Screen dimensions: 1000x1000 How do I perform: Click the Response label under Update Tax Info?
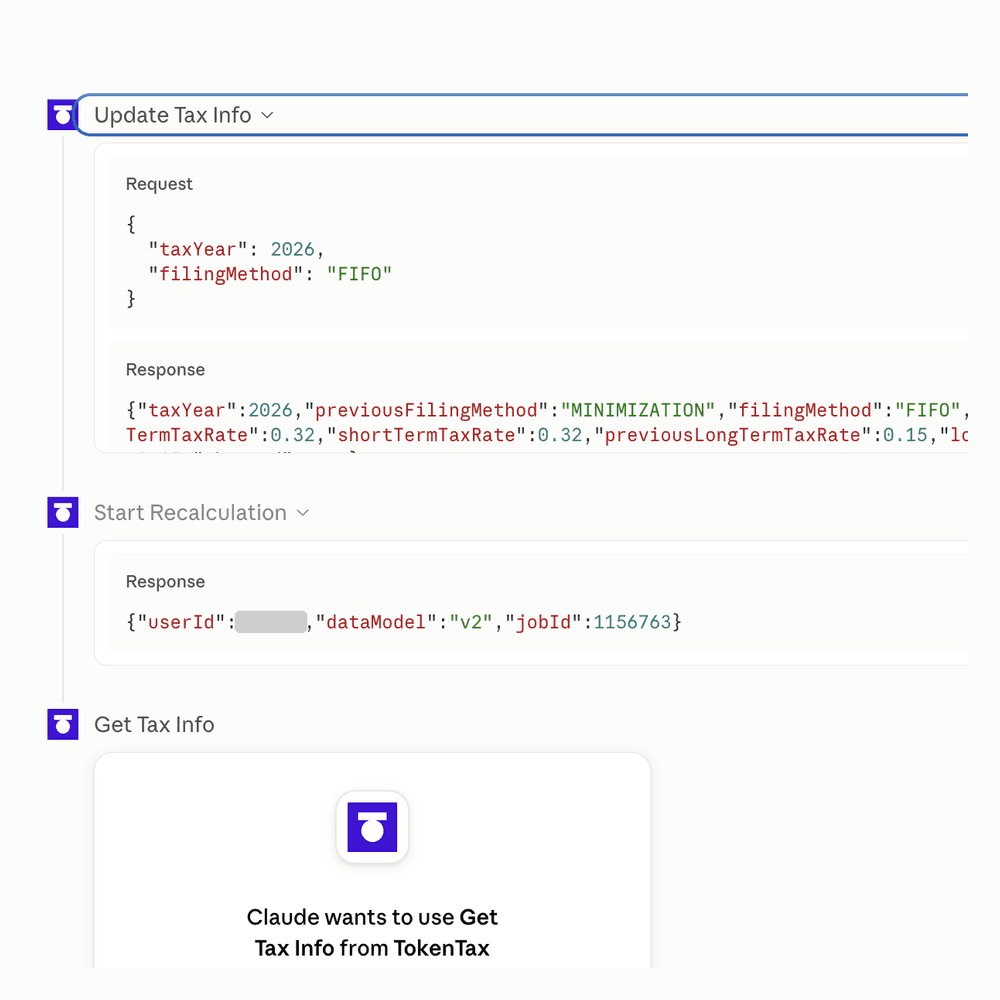(165, 369)
